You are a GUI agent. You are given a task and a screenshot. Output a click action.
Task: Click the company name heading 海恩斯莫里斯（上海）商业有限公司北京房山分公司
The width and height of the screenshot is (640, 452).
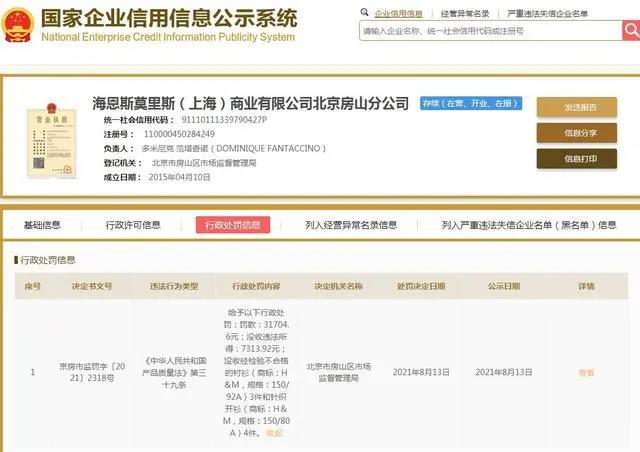pyautogui.click(x=250, y=103)
